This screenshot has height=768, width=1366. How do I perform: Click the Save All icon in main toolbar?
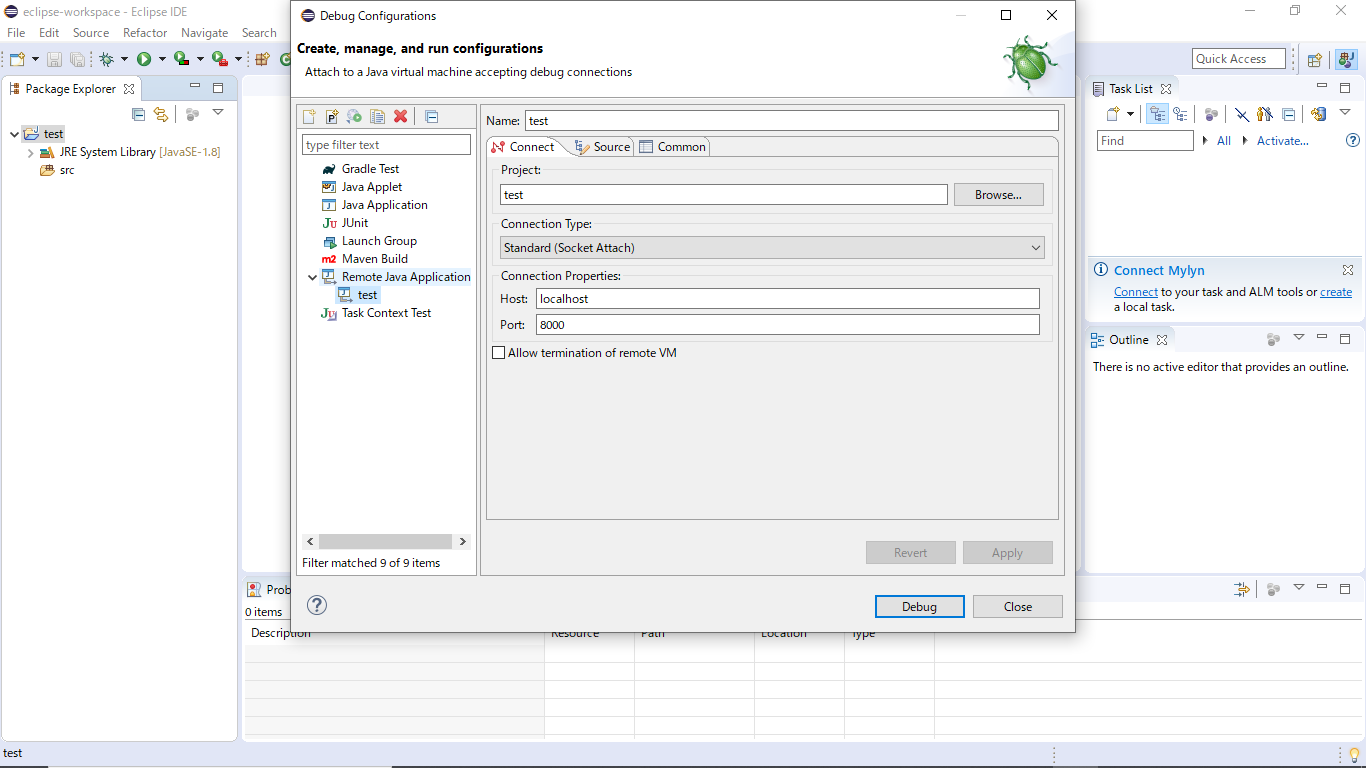[x=77, y=60]
